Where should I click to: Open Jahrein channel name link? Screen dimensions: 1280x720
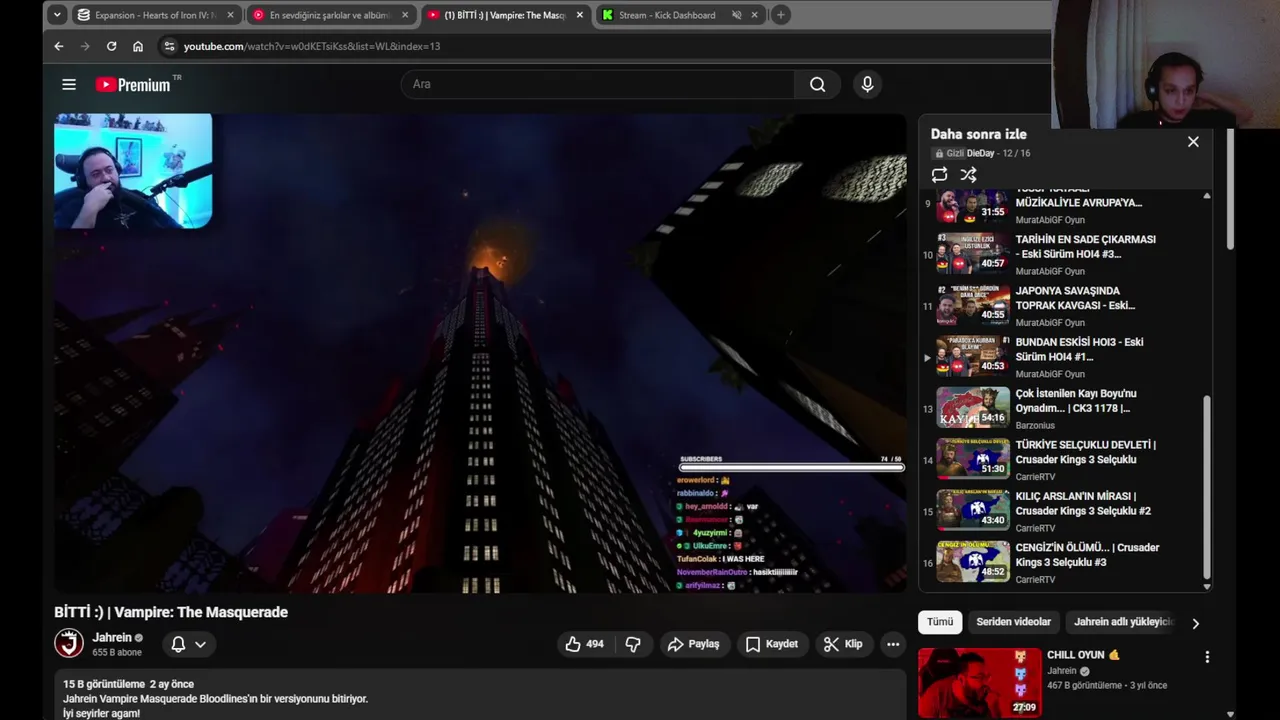click(x=112, y=637)
